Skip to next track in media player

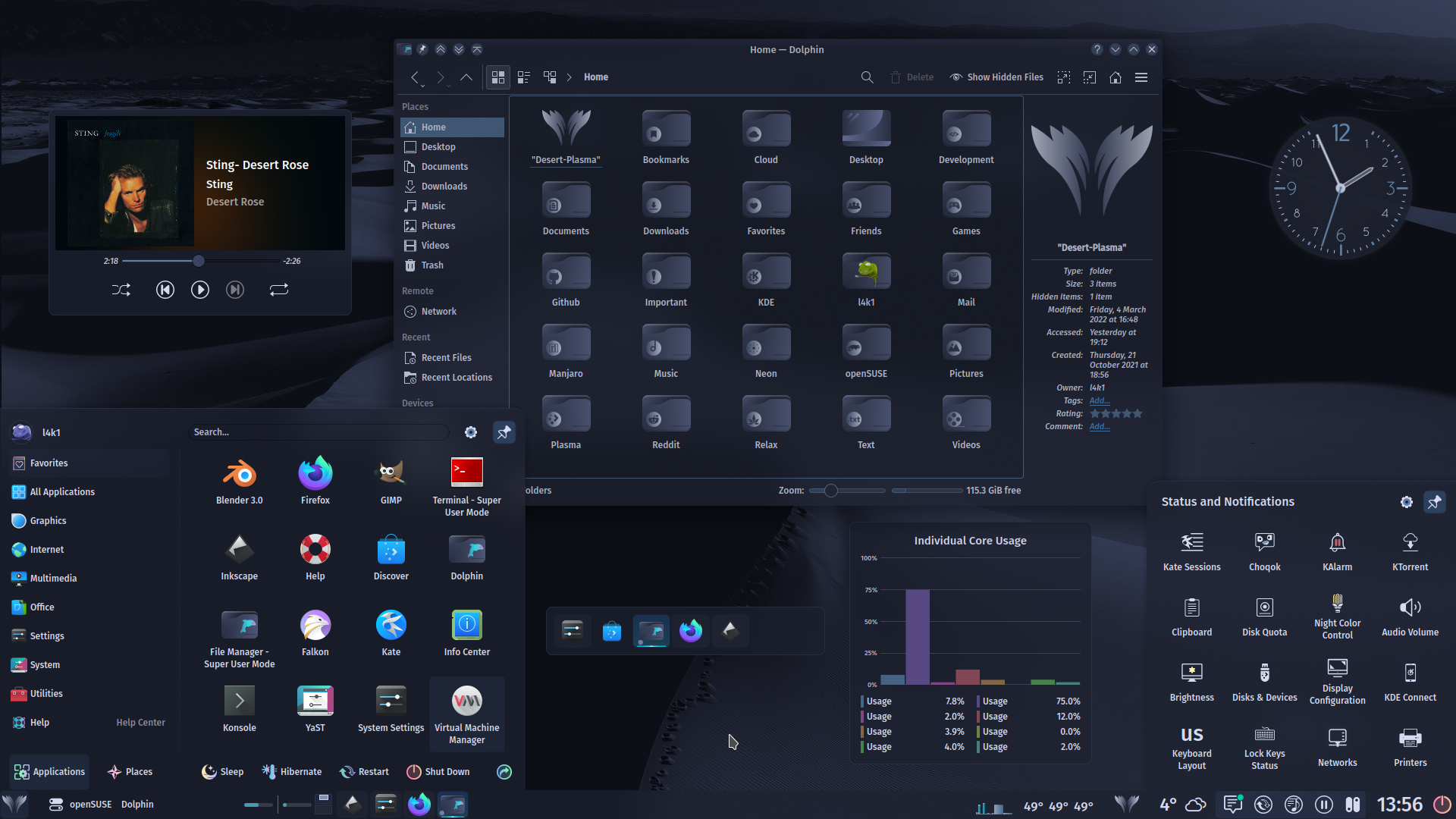point(235,290)
